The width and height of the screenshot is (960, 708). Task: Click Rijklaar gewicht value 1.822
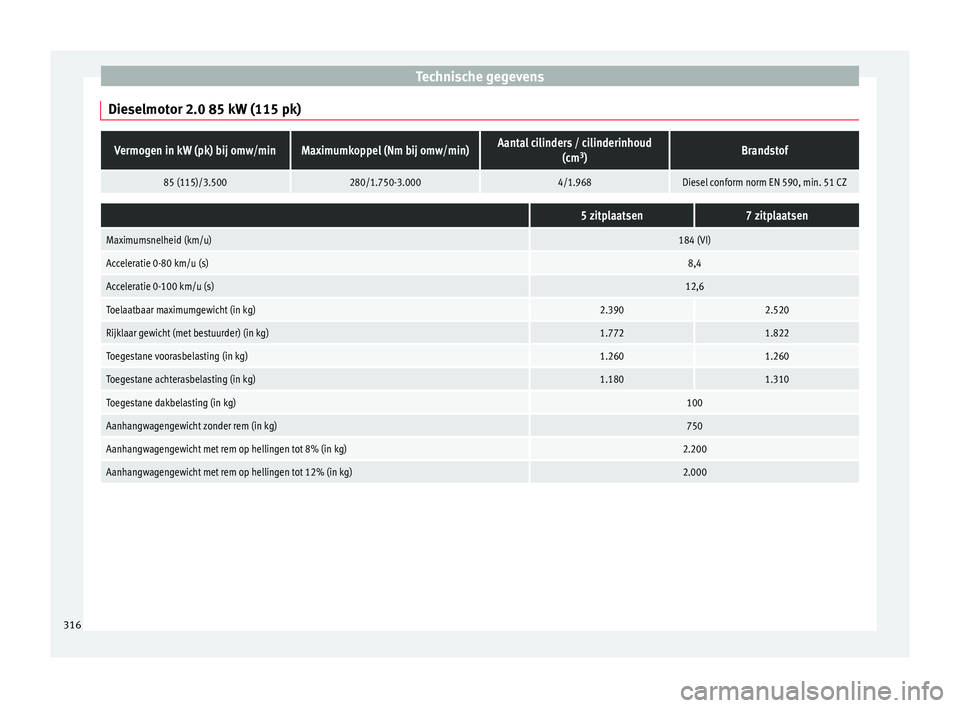(x=775, y=331)
